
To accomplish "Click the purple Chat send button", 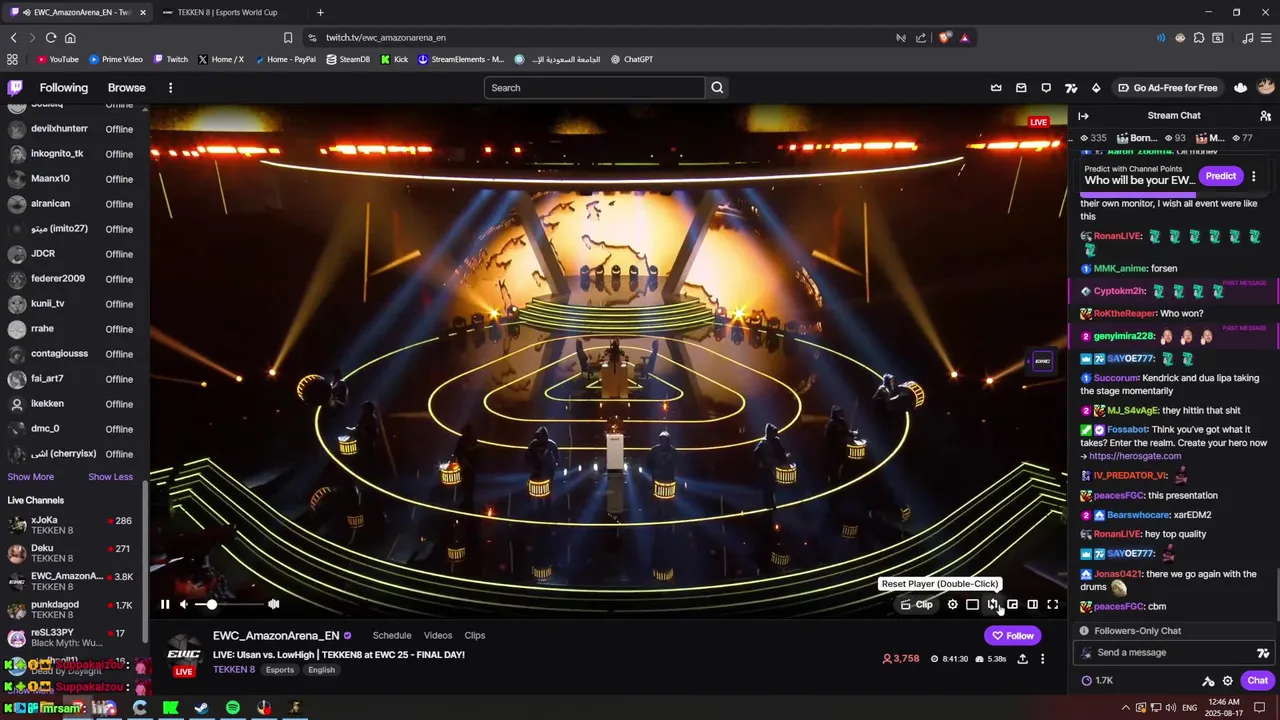I will 1257,681.
